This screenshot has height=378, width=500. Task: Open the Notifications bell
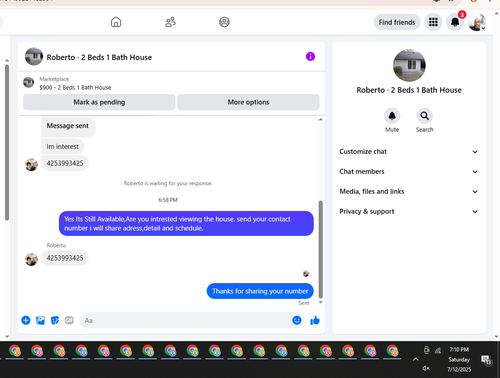(x=455, y=22)
